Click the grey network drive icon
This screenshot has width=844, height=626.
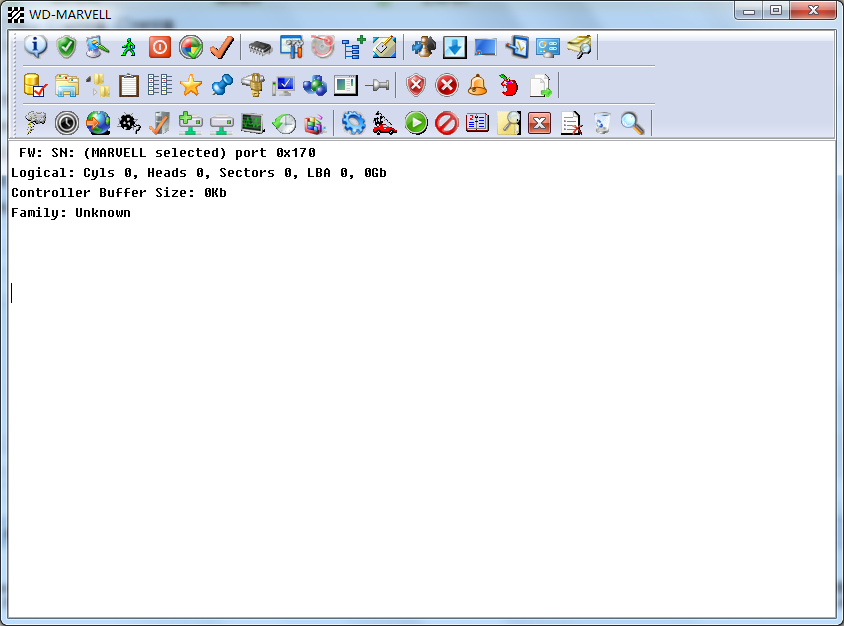point(222,125)
